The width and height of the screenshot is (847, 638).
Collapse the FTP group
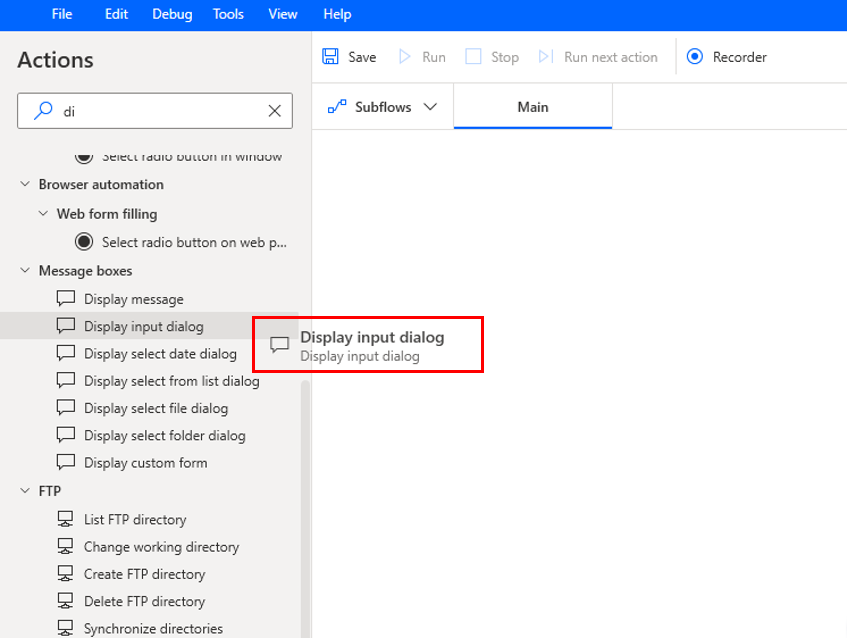coord(25,491)
